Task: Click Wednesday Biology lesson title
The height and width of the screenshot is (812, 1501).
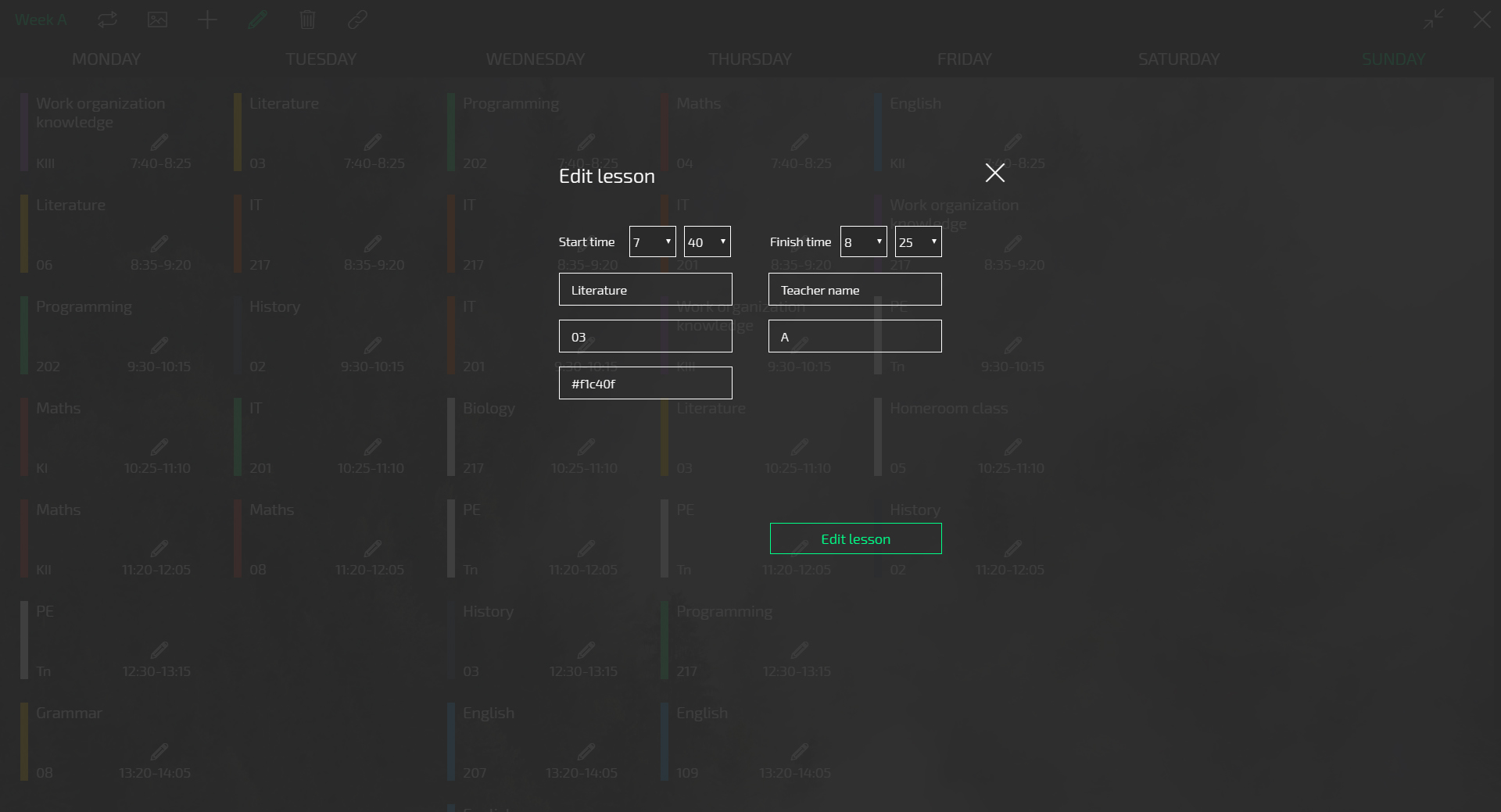Action: click(489, 408)
